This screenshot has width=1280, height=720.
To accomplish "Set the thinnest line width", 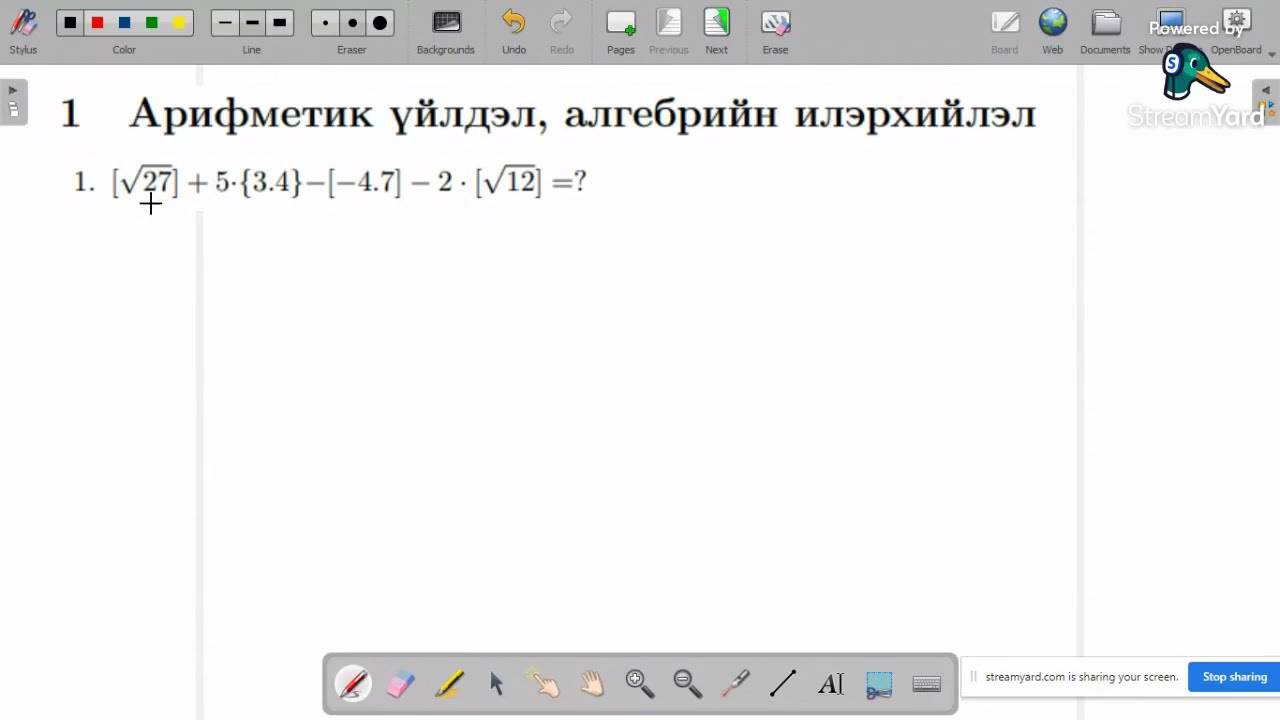I will (225, 23).
